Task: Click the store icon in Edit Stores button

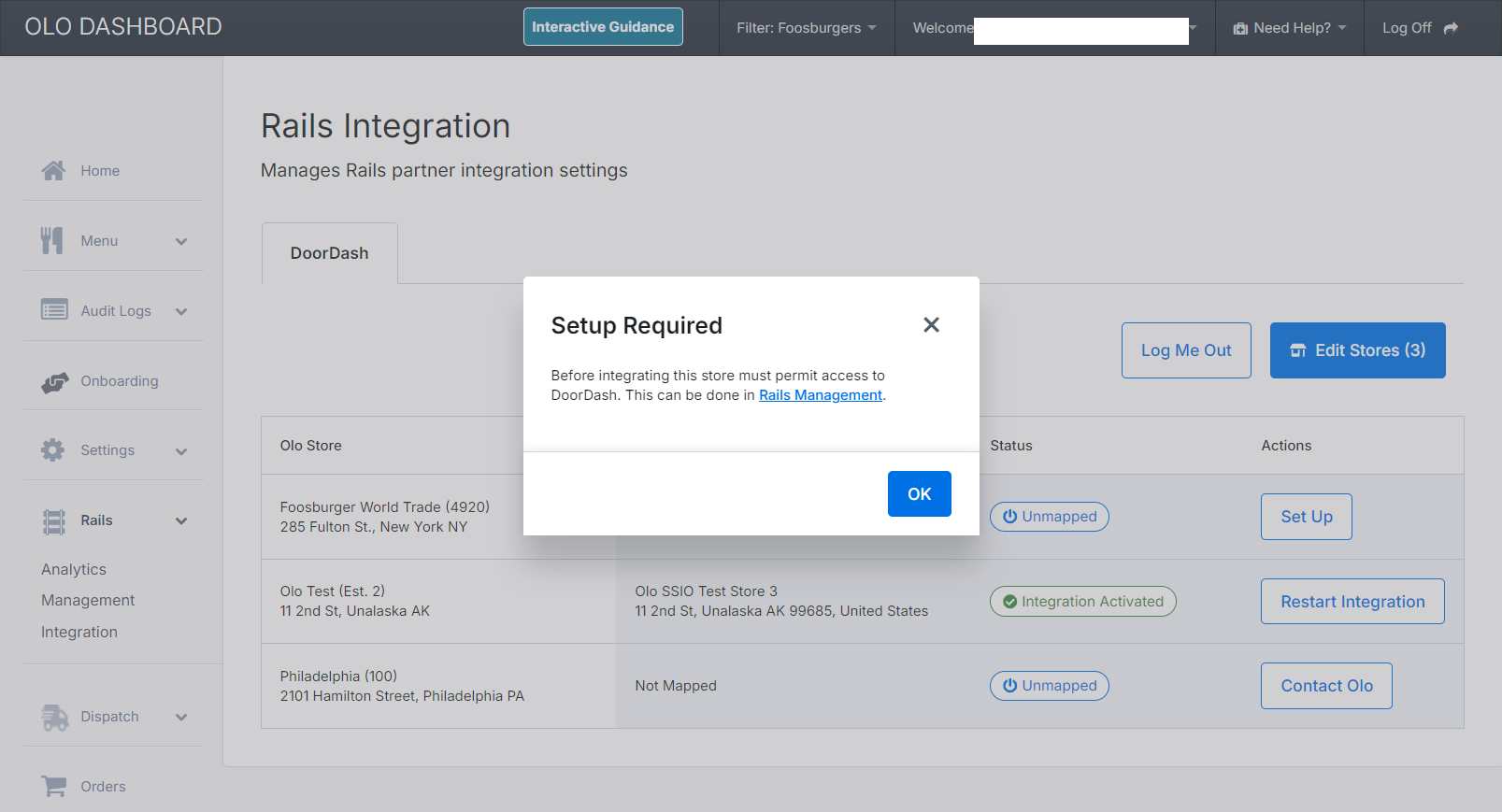Action: pyautogui.click(x=1298, y=350)
